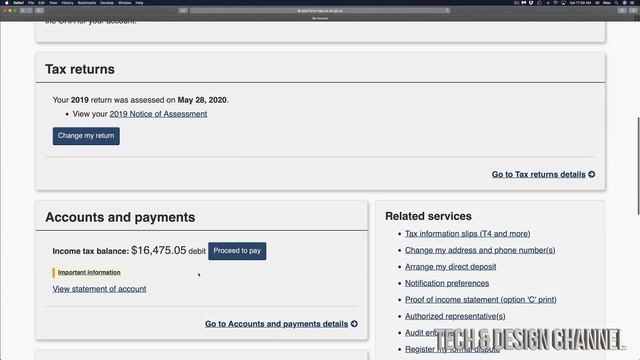Click the Change my return button
Screen dimensions: 640x360
(x=86, y=136)
